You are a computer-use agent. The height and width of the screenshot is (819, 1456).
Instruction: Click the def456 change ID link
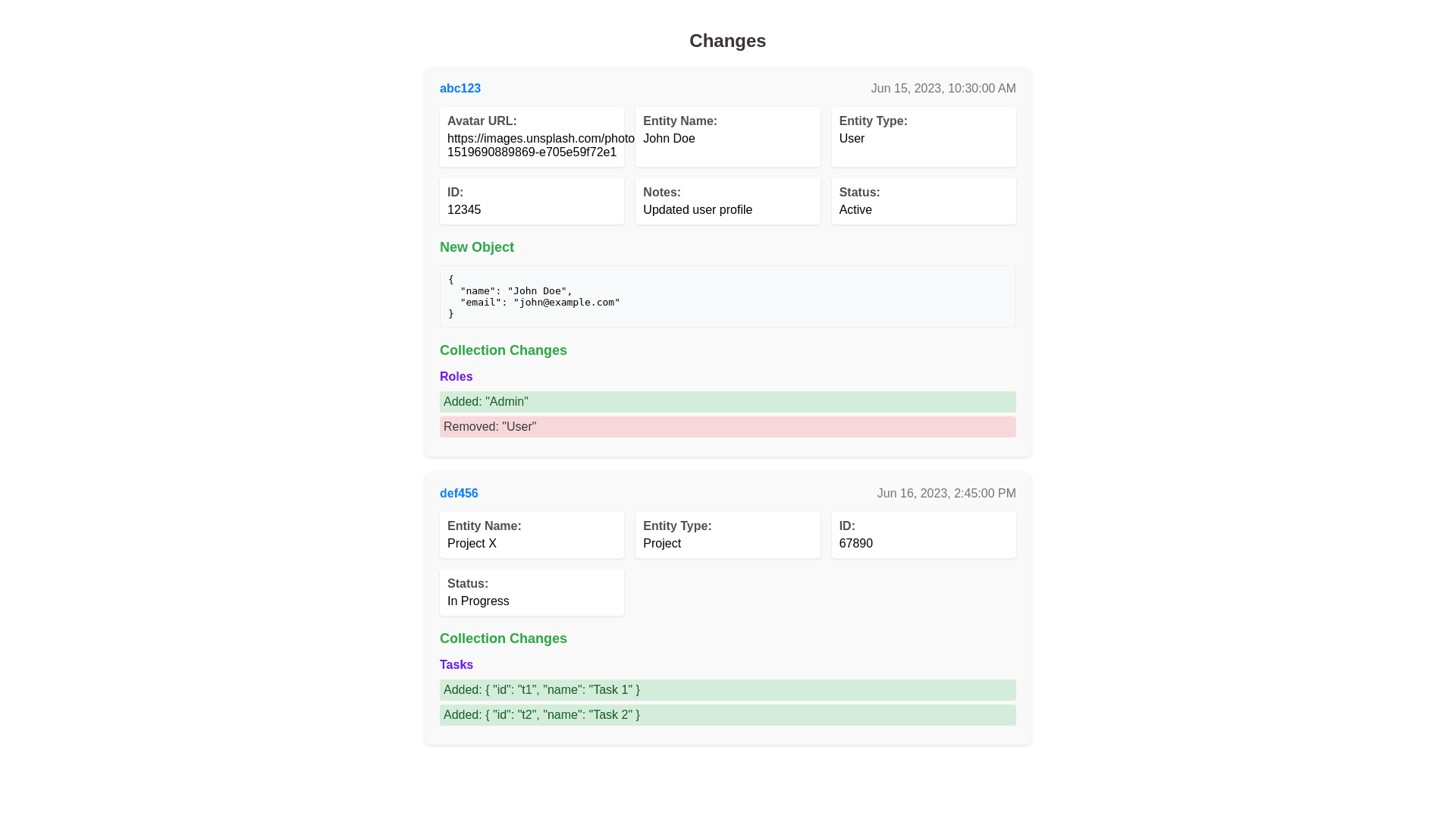point(458,494)
